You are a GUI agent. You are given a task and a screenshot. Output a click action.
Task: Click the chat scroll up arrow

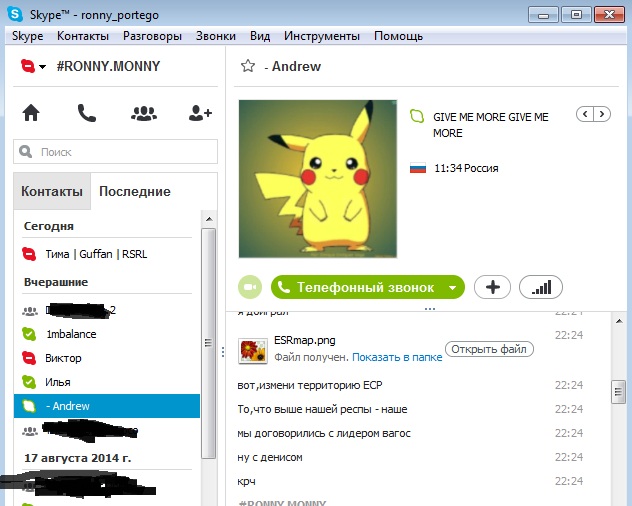pos(619,321)
